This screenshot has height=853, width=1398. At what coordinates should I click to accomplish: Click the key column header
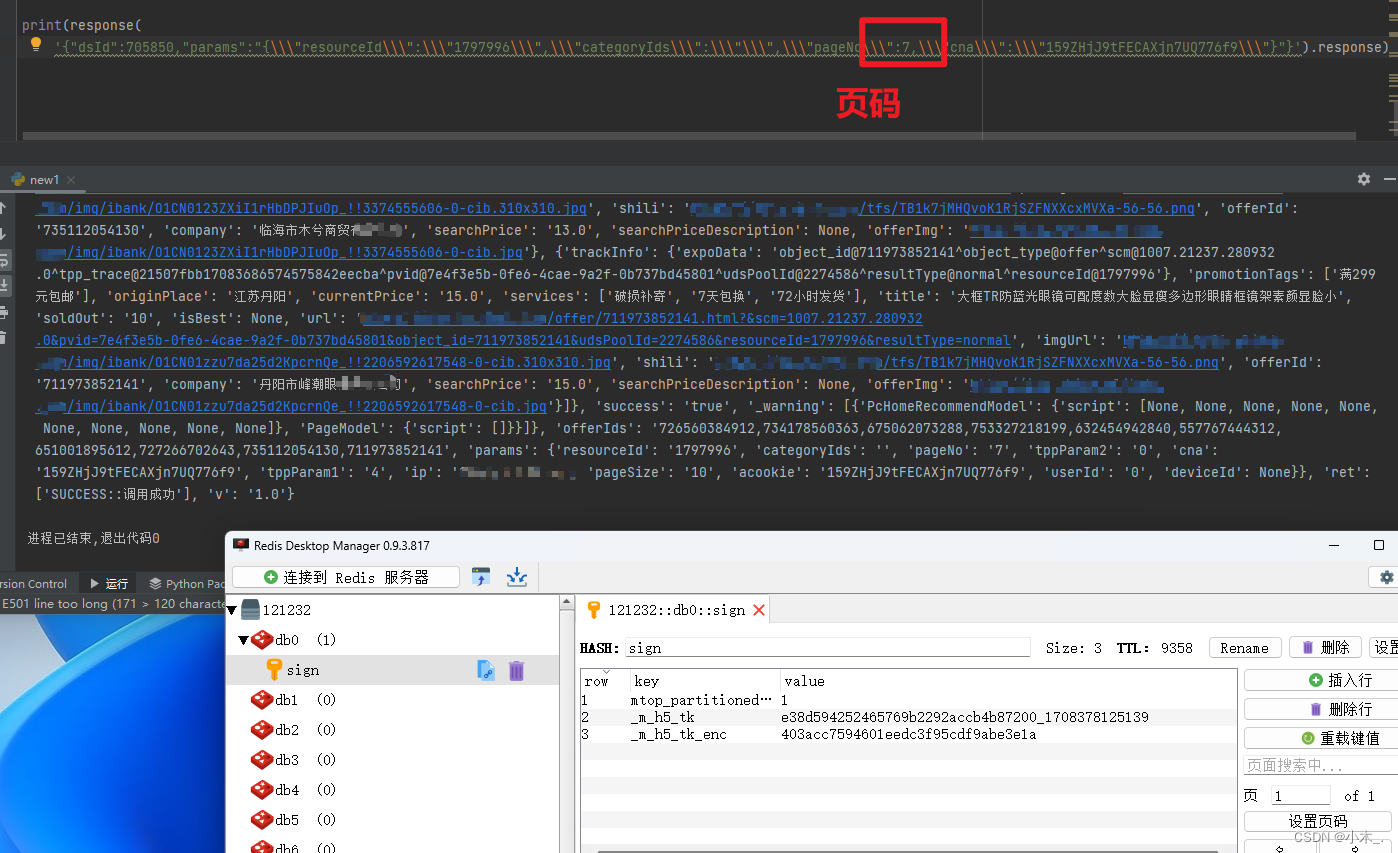[705, 681]
